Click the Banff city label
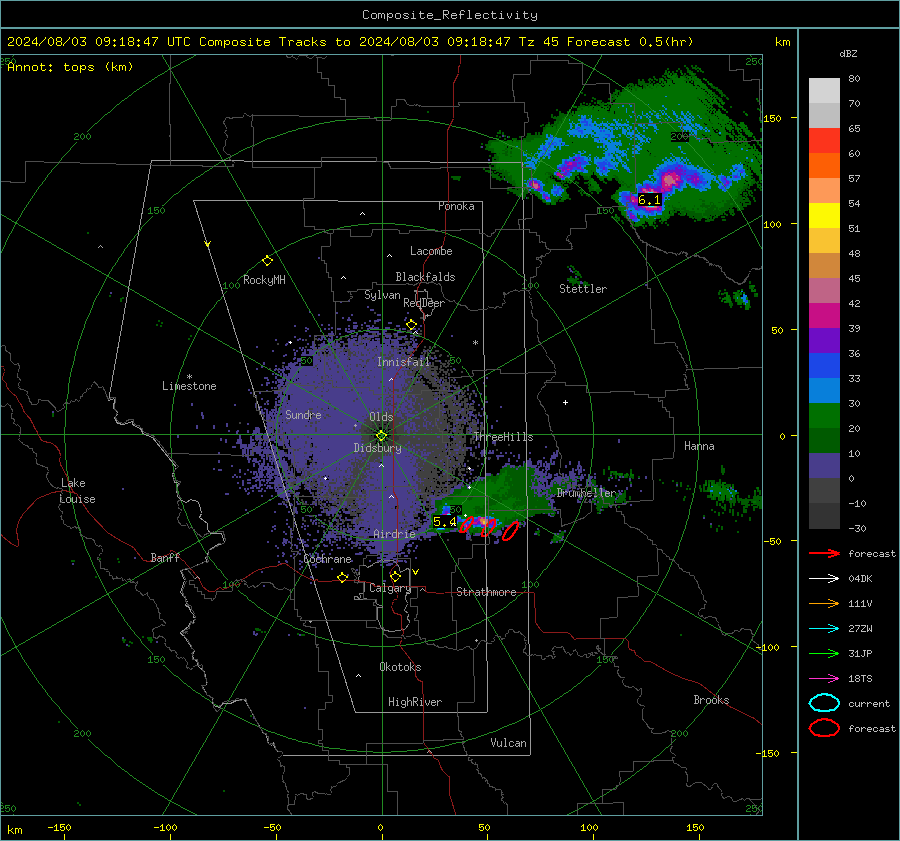Screen dimensions: 900x841 pyautogui.click(x=165, y=557)
